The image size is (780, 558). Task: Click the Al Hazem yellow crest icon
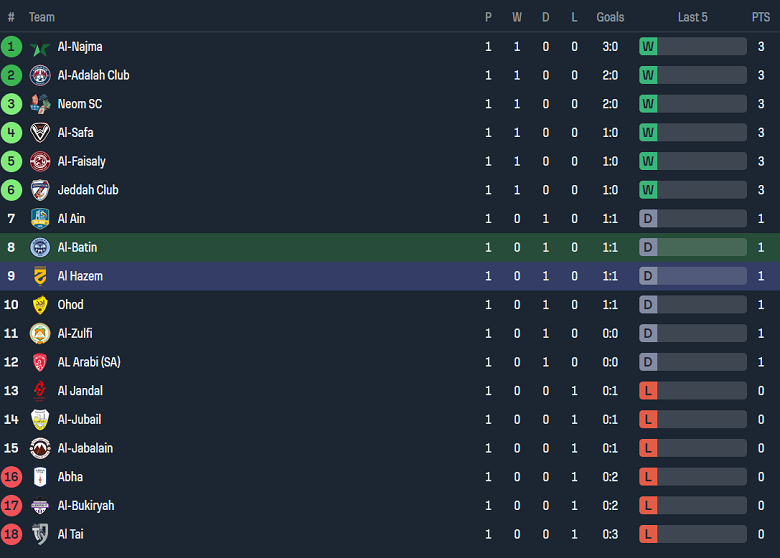[x=40, y=276]
